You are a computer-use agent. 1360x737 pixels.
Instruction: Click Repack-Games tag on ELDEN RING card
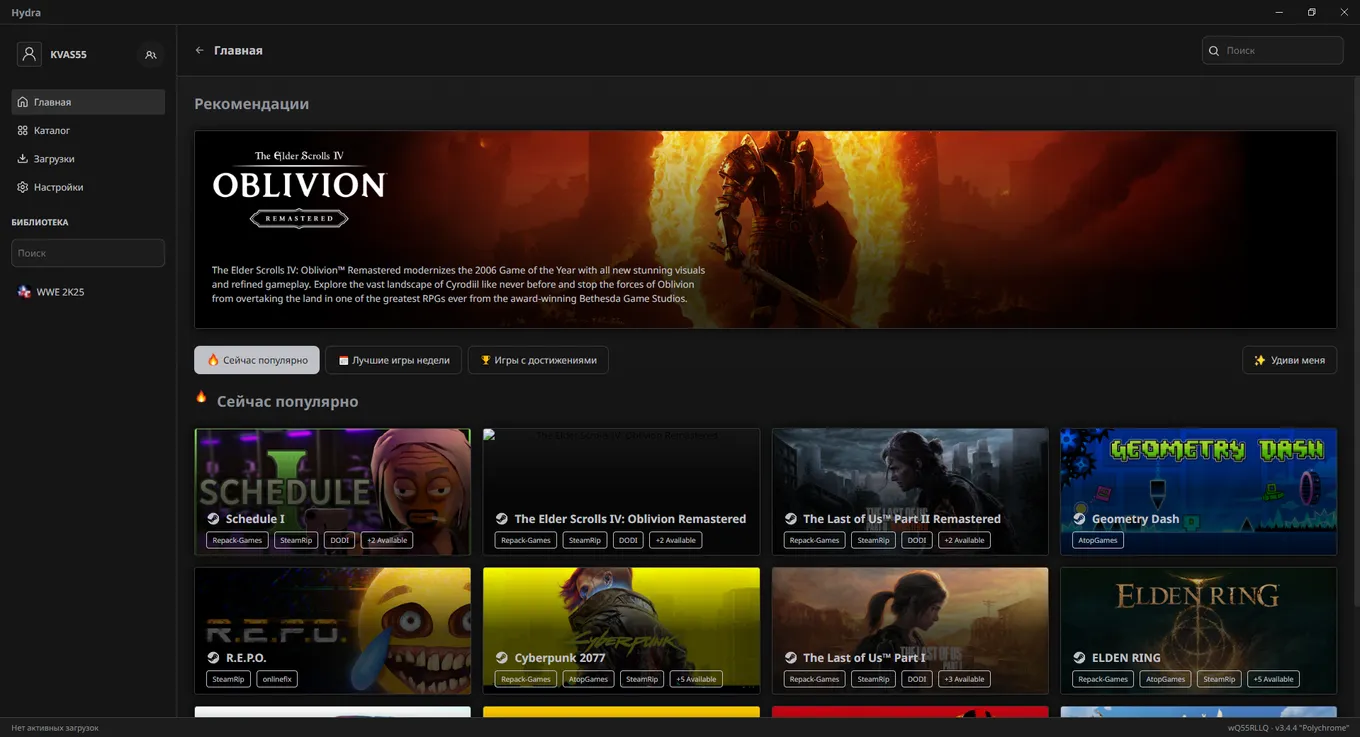(1103, 679)
